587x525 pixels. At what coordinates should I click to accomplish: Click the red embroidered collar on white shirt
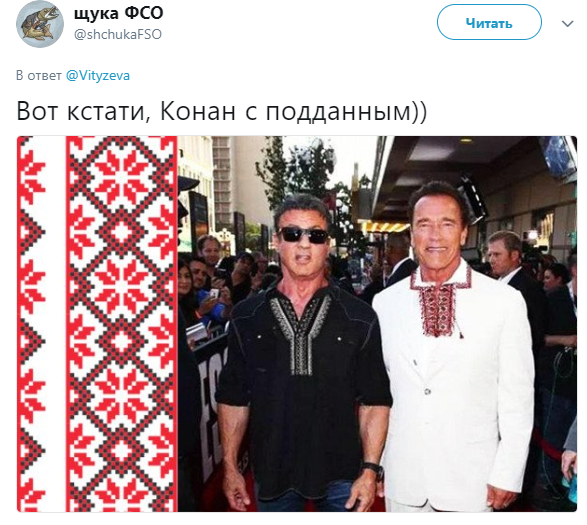[x=440, y=300]
